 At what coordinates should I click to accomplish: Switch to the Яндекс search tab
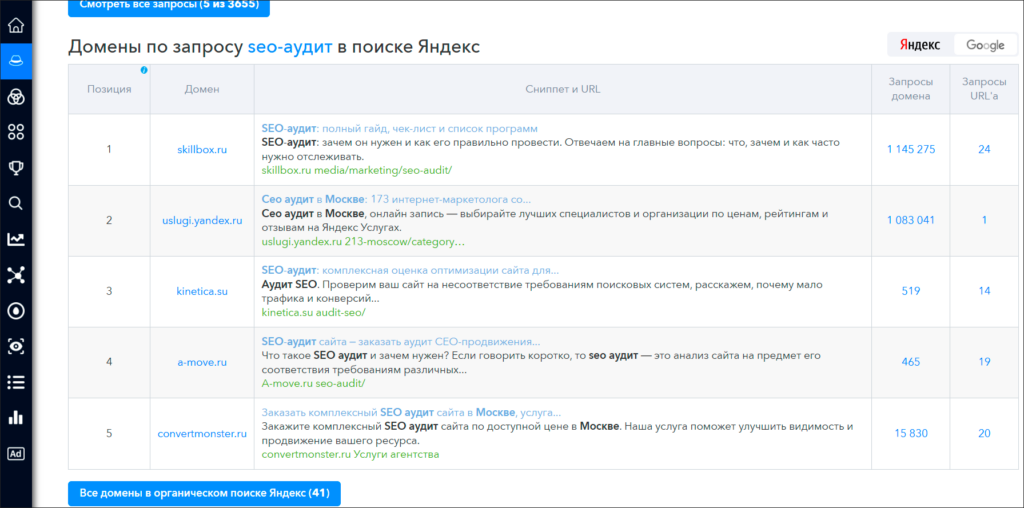(920, 45)
